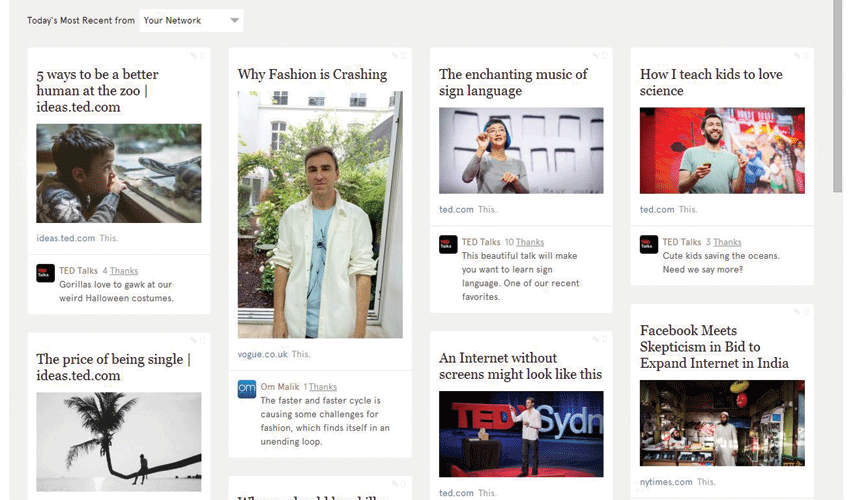The image size is (853, 500).
Task: Click ted.com source under kids science image
Action: [x=657, y=209]
